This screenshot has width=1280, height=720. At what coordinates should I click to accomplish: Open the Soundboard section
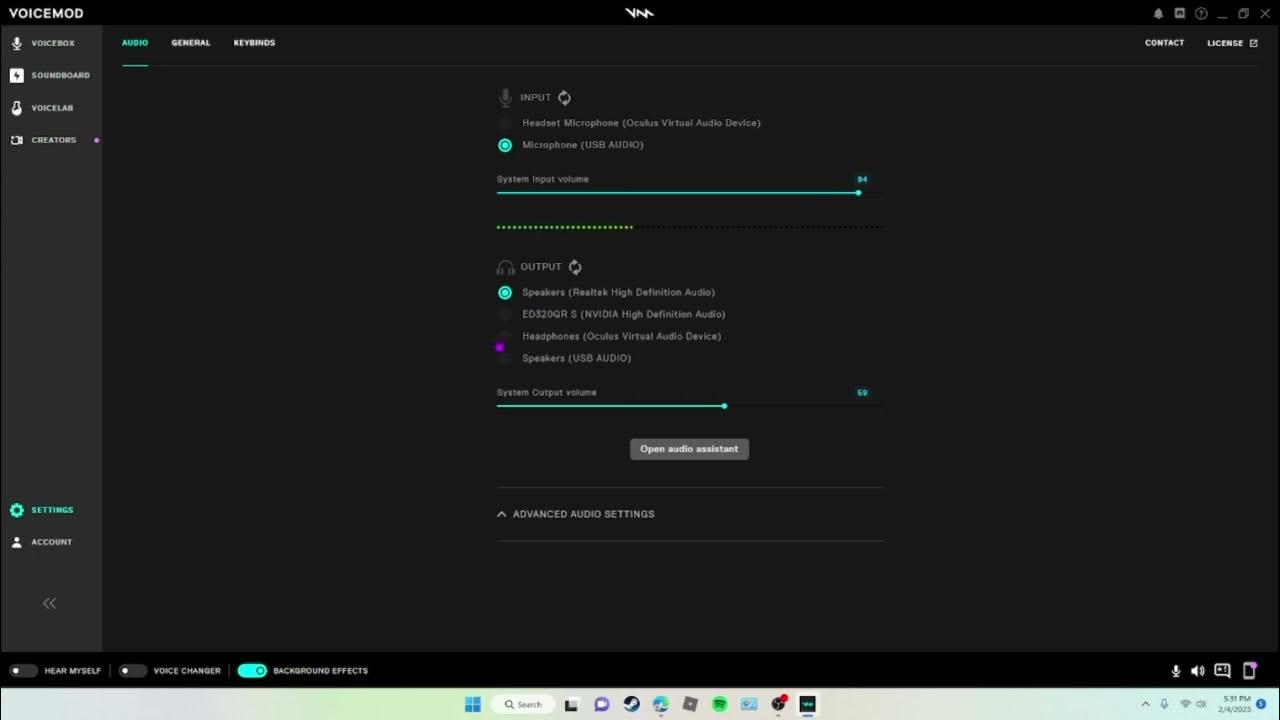[50, 75]
